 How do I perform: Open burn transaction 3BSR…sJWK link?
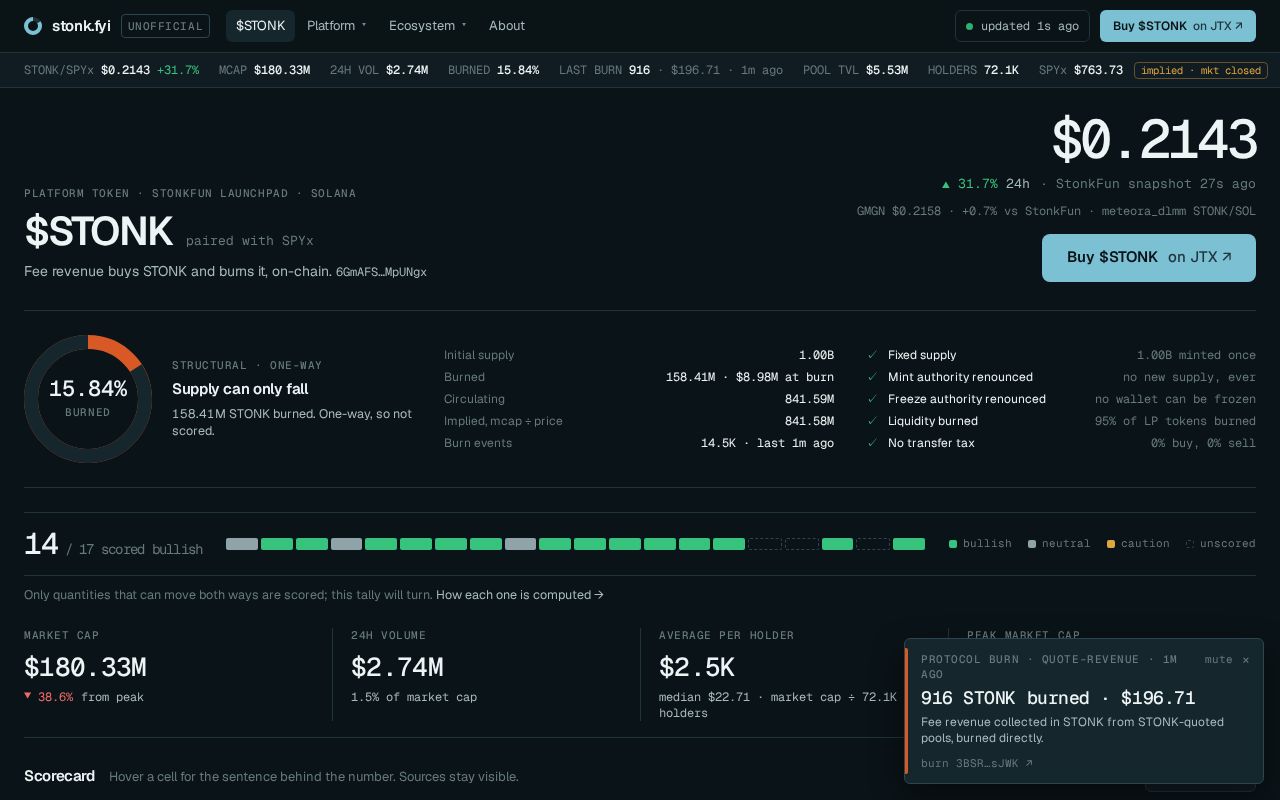[977, 764]
